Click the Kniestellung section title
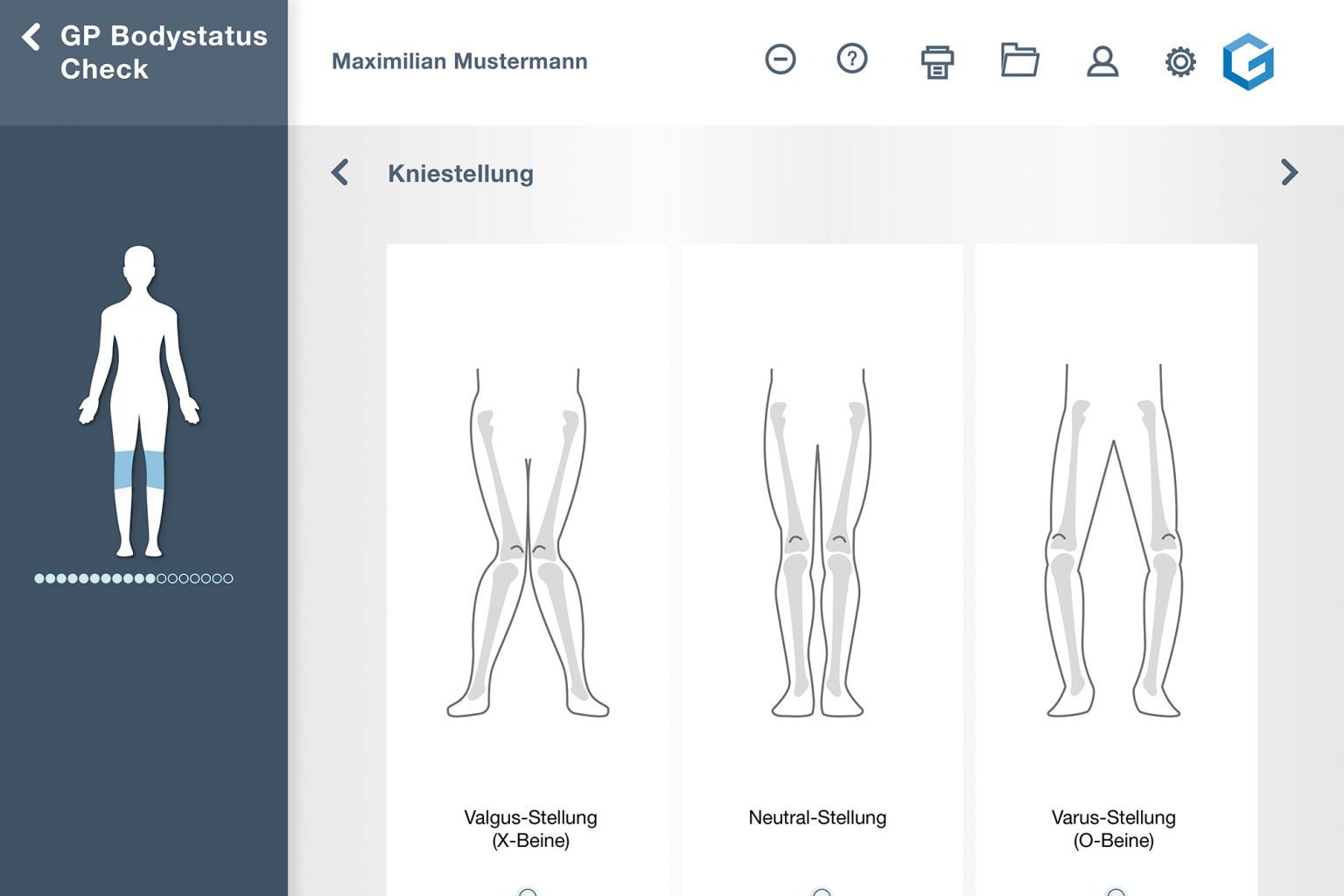The width and height of the screenshot is (1344, 896). (x=460, y=173)
